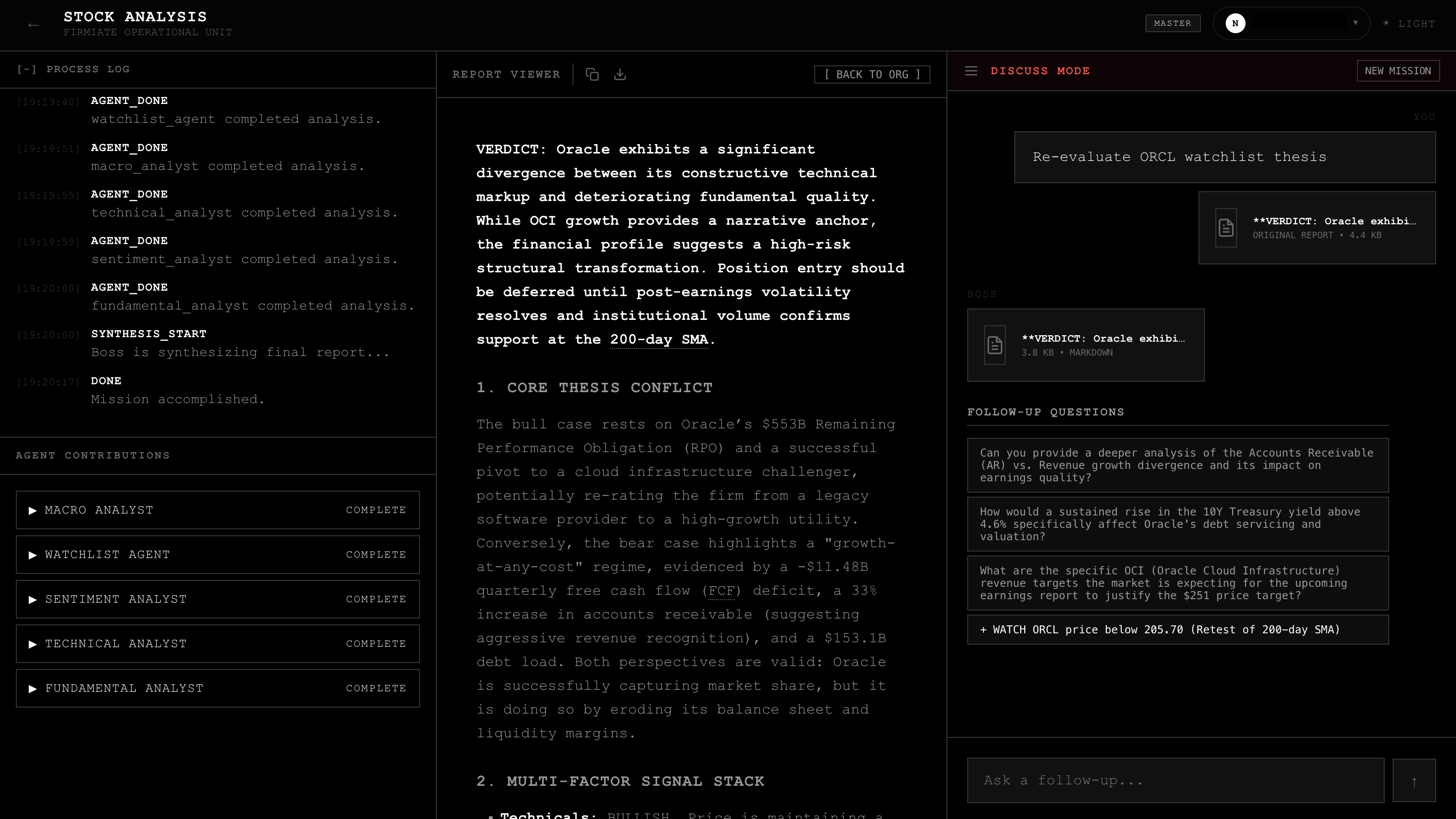Add the WATCH ORCL price below 205.70 alert
1456x819 pixels.
click(1178, 630)
